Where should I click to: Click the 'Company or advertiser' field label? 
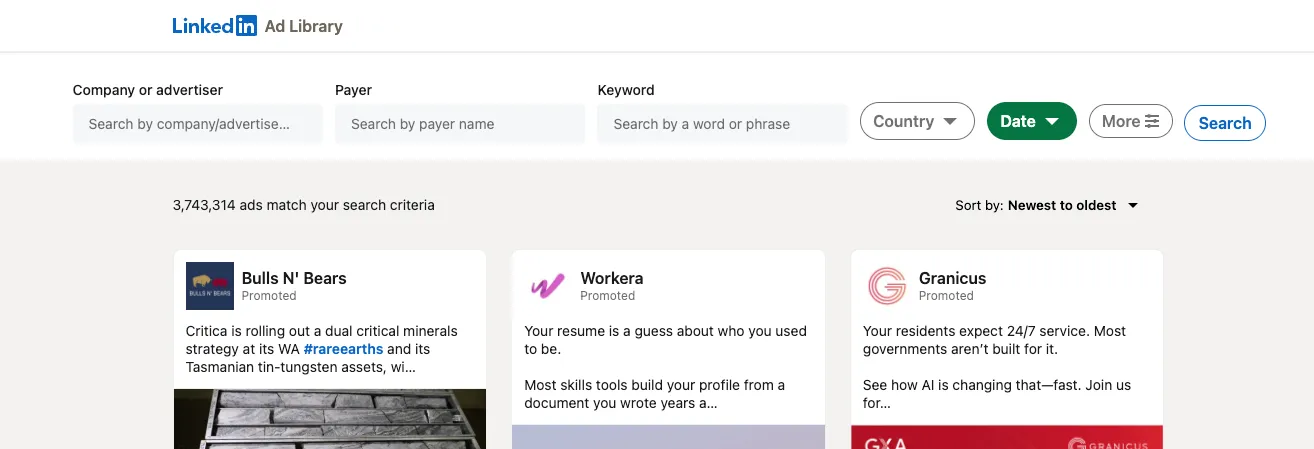148,90
